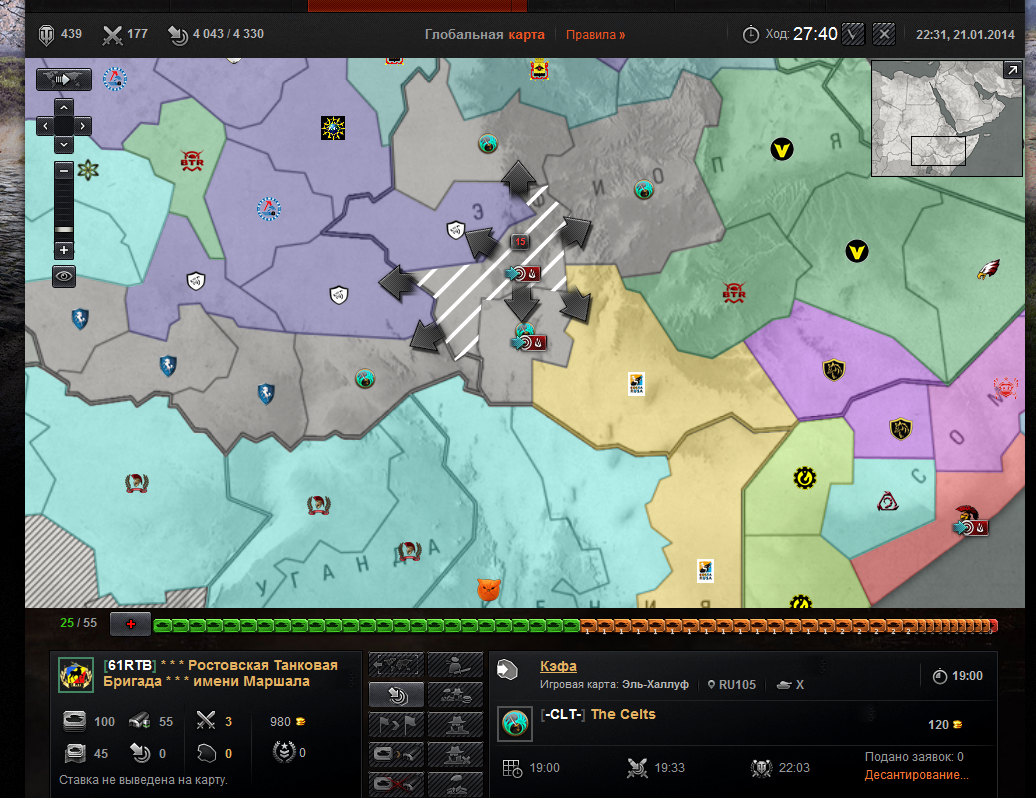The height and width of the screenshot is (798, 1036).
Task: Click the turn timer clock icon
Action: (751, 34)
